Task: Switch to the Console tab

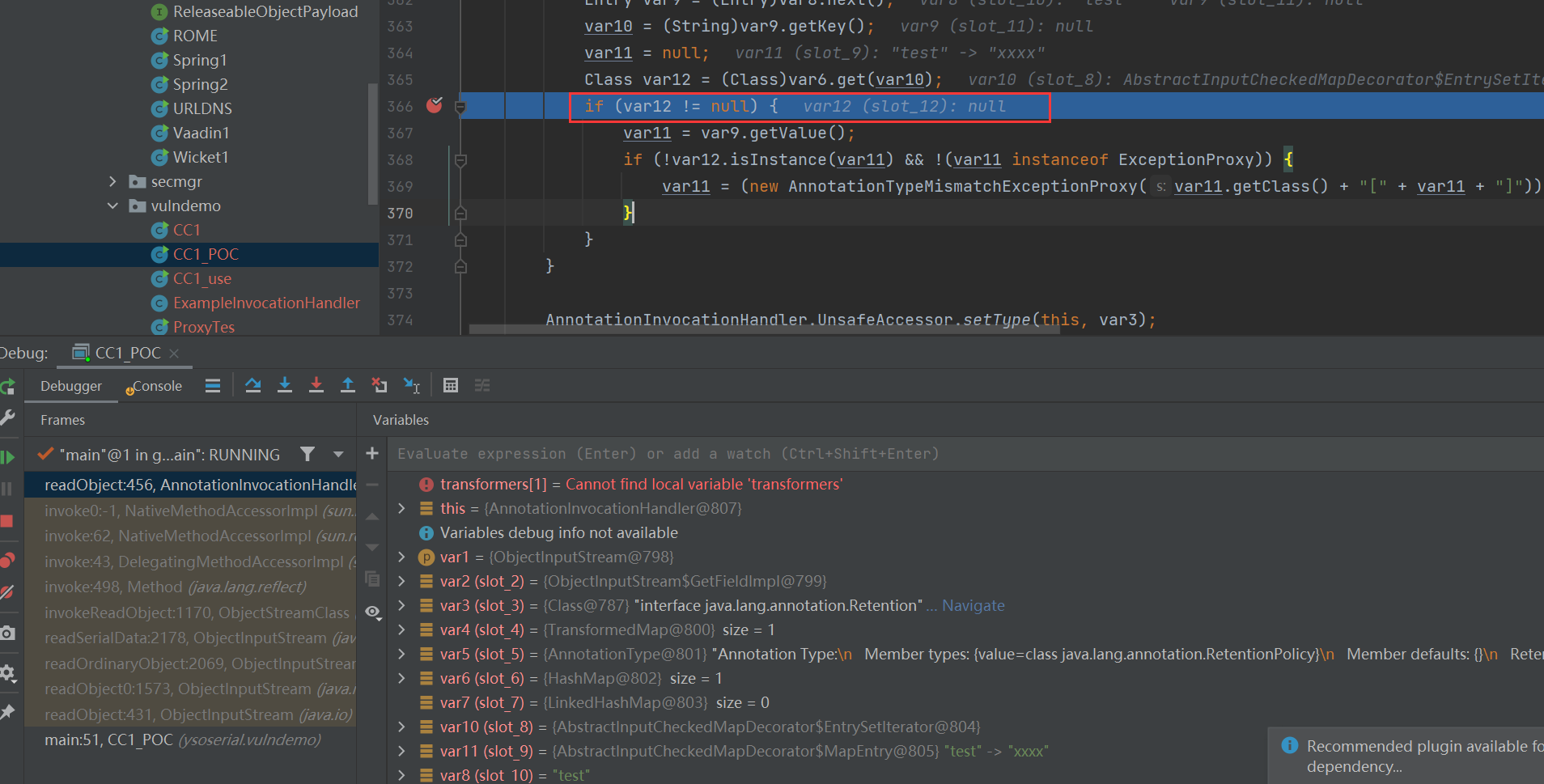Action: [157, 386]
